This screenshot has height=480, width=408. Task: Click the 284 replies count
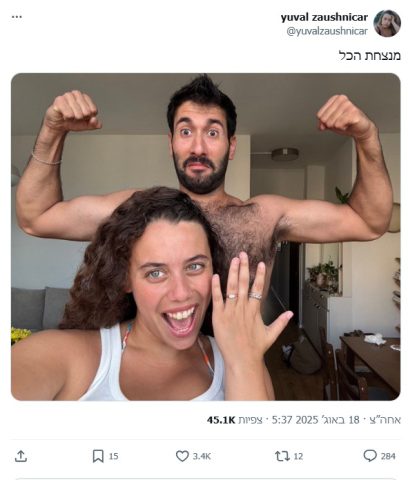coord(388,456)
